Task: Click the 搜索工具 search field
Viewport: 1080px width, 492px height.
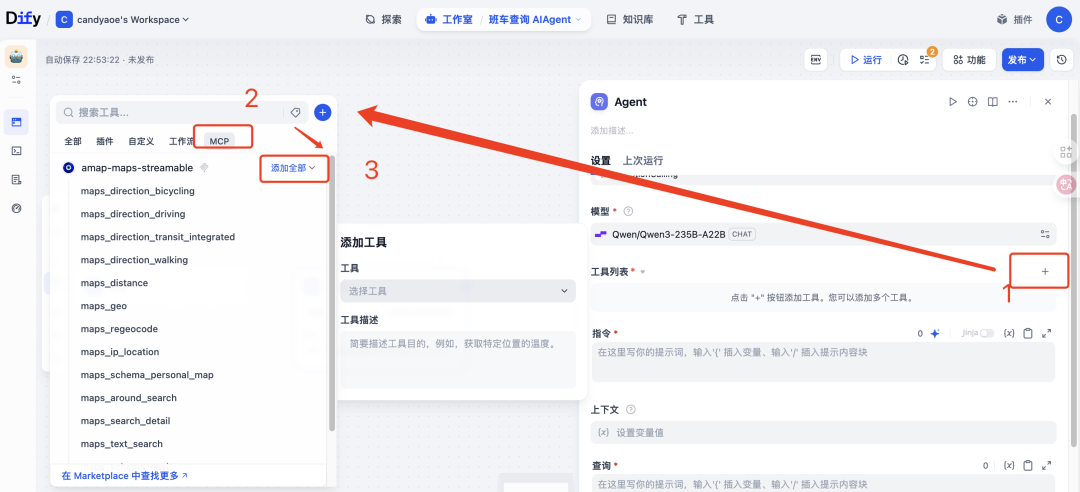Action: (172, 112)
